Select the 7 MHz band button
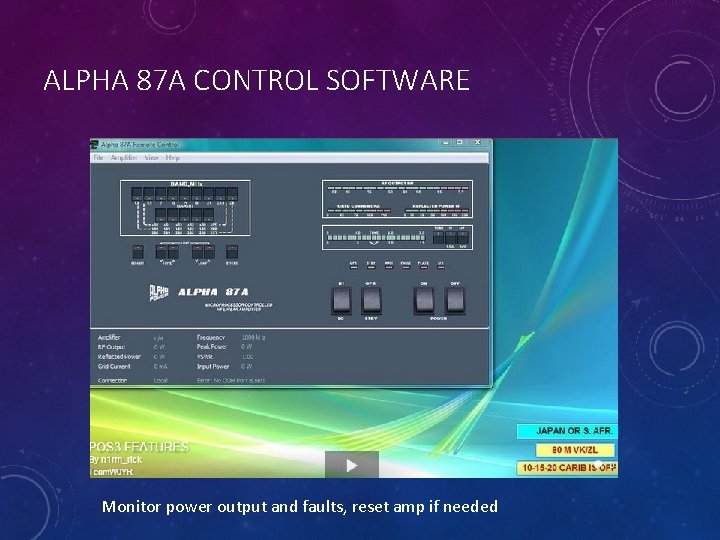 pyautogui.click(x=160, y=194)
